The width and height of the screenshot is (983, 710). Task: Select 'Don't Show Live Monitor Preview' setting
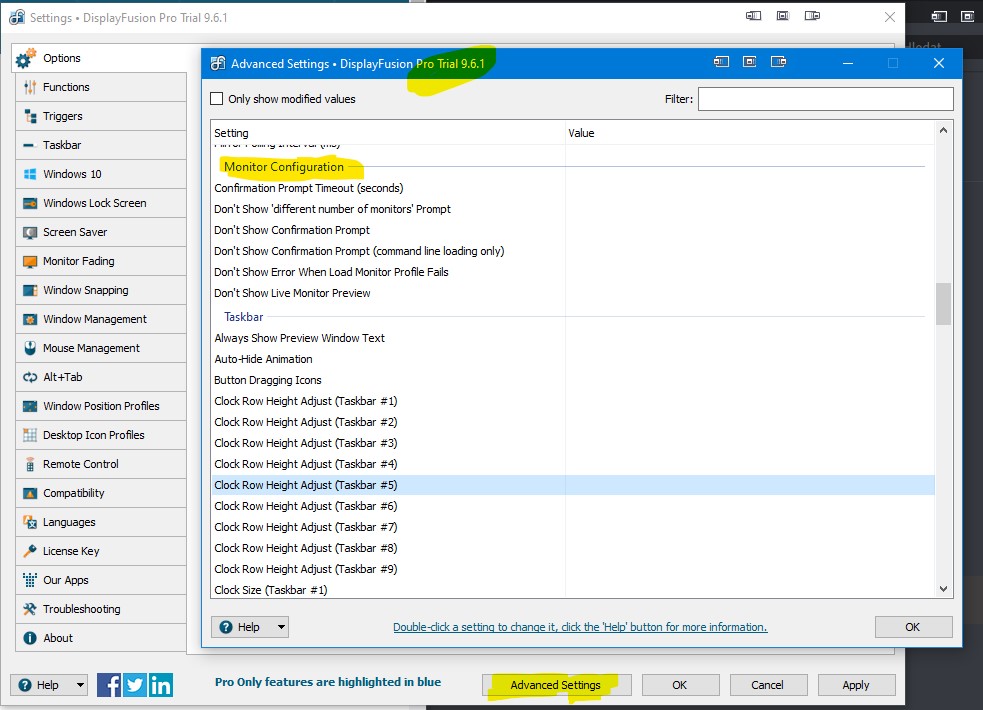(292, 293)
